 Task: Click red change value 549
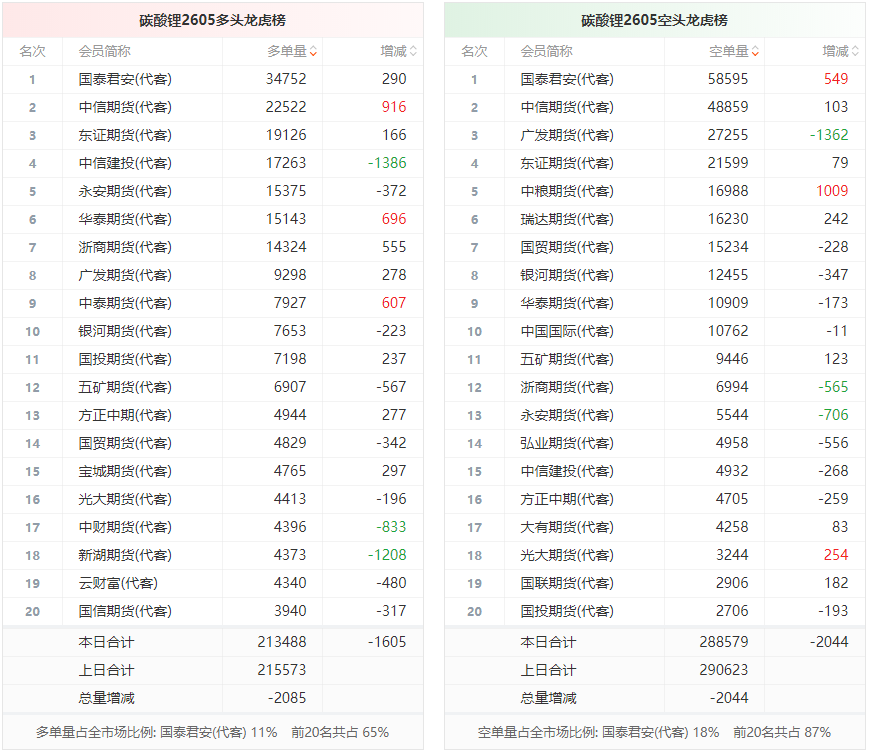click(836, 79)
